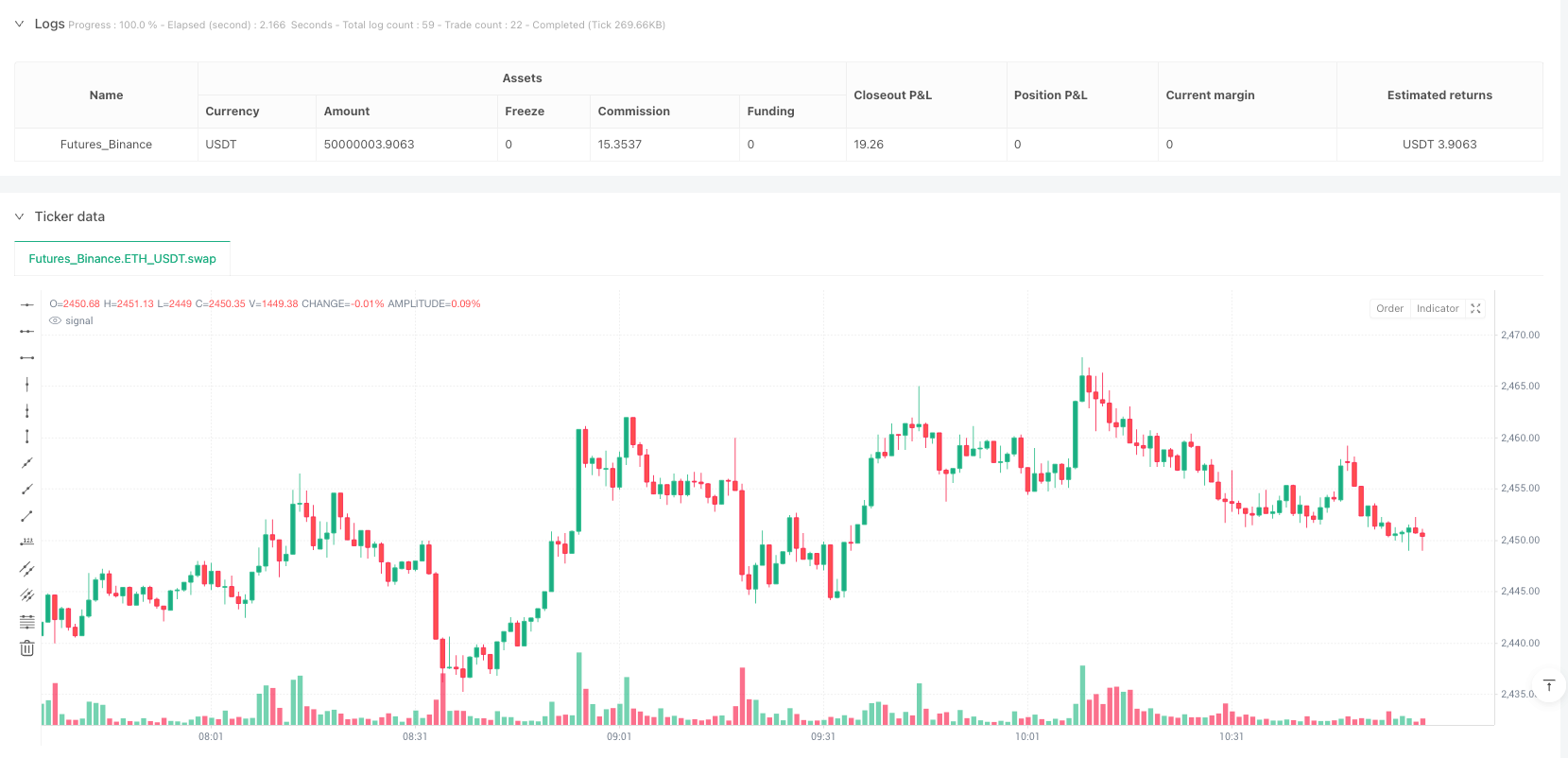Select the price channel two-line tool
The height and width of the screenshot is (758, 1568).
(x=27, y=569)
